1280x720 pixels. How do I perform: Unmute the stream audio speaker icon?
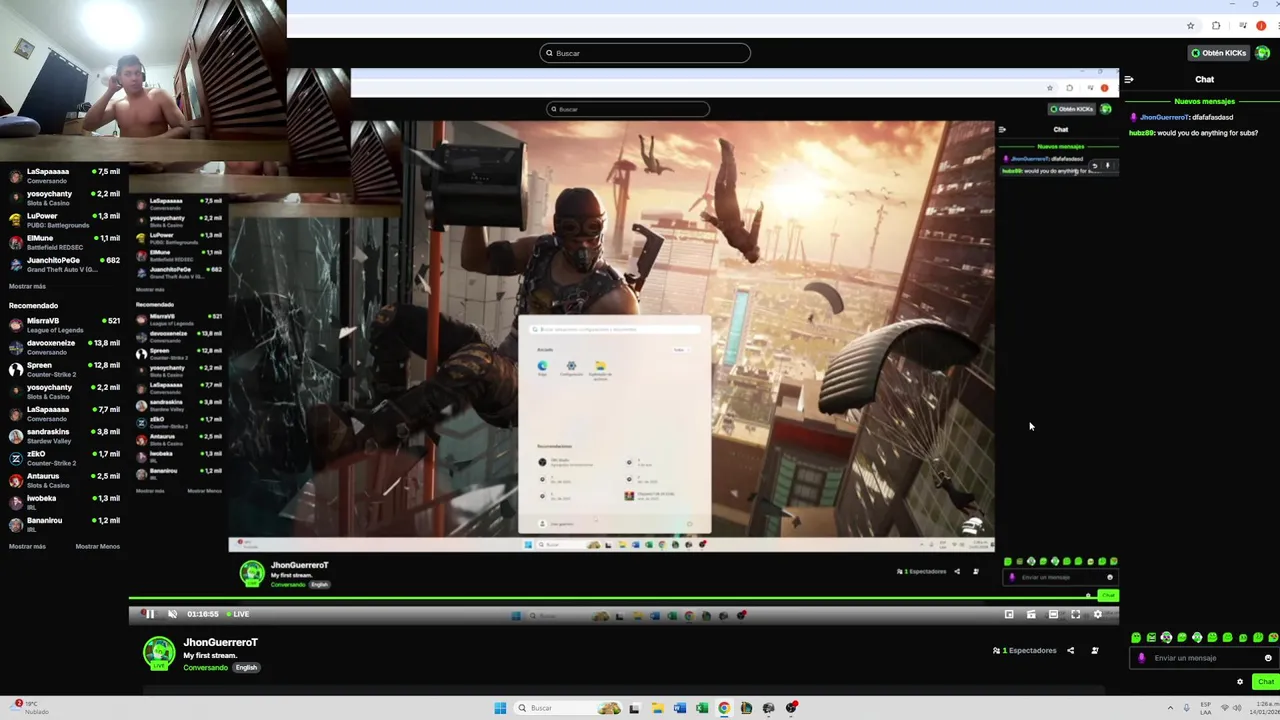[x=172, y=614]
